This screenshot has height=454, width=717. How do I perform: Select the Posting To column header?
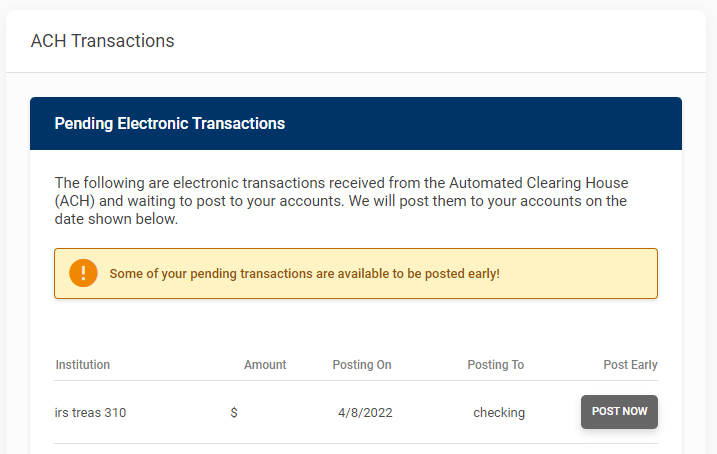tap(495, 365)
